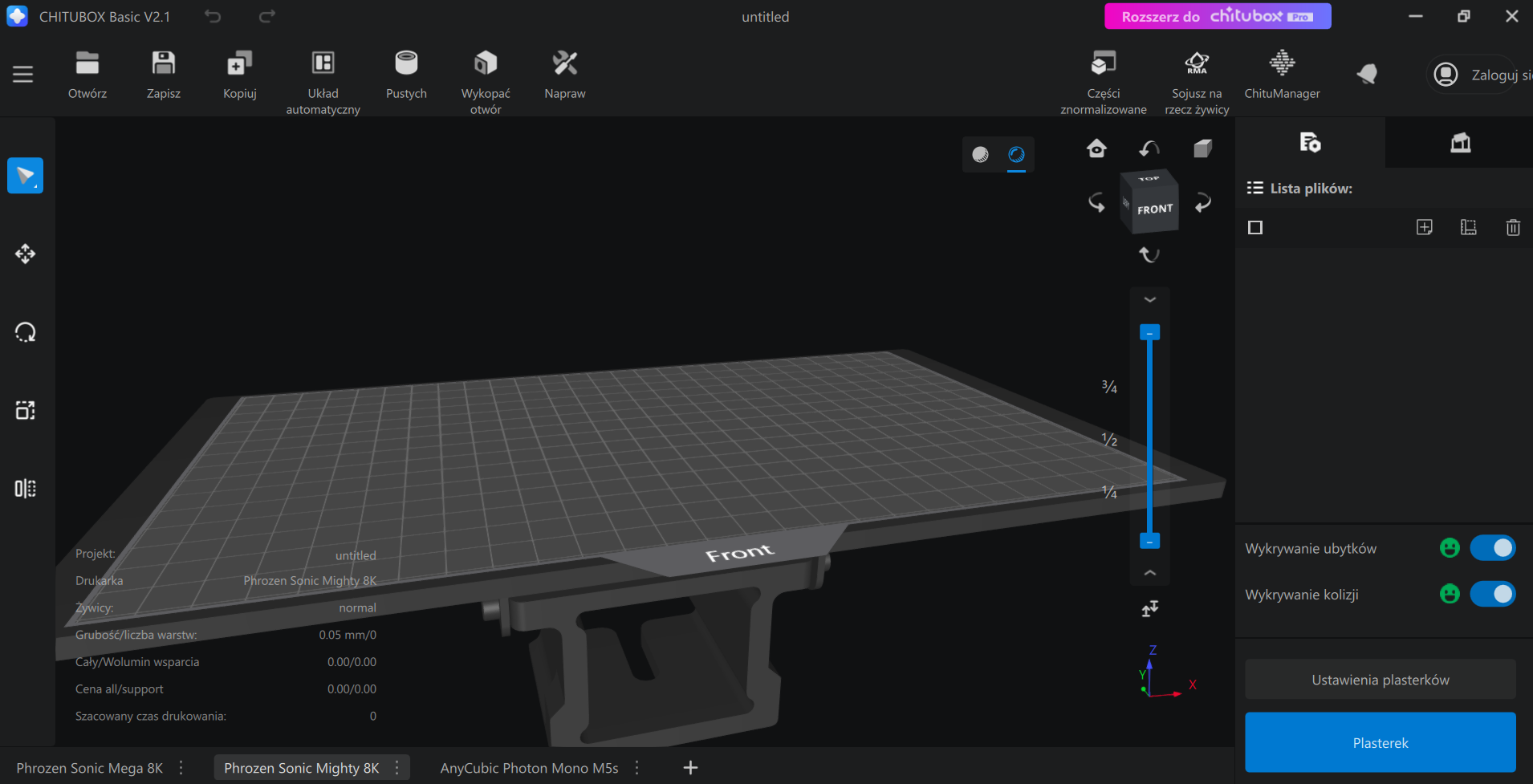This screenshot has height=784, width=1533.
Task: Click the layout icon in the file list
Action: point(1468,228)
